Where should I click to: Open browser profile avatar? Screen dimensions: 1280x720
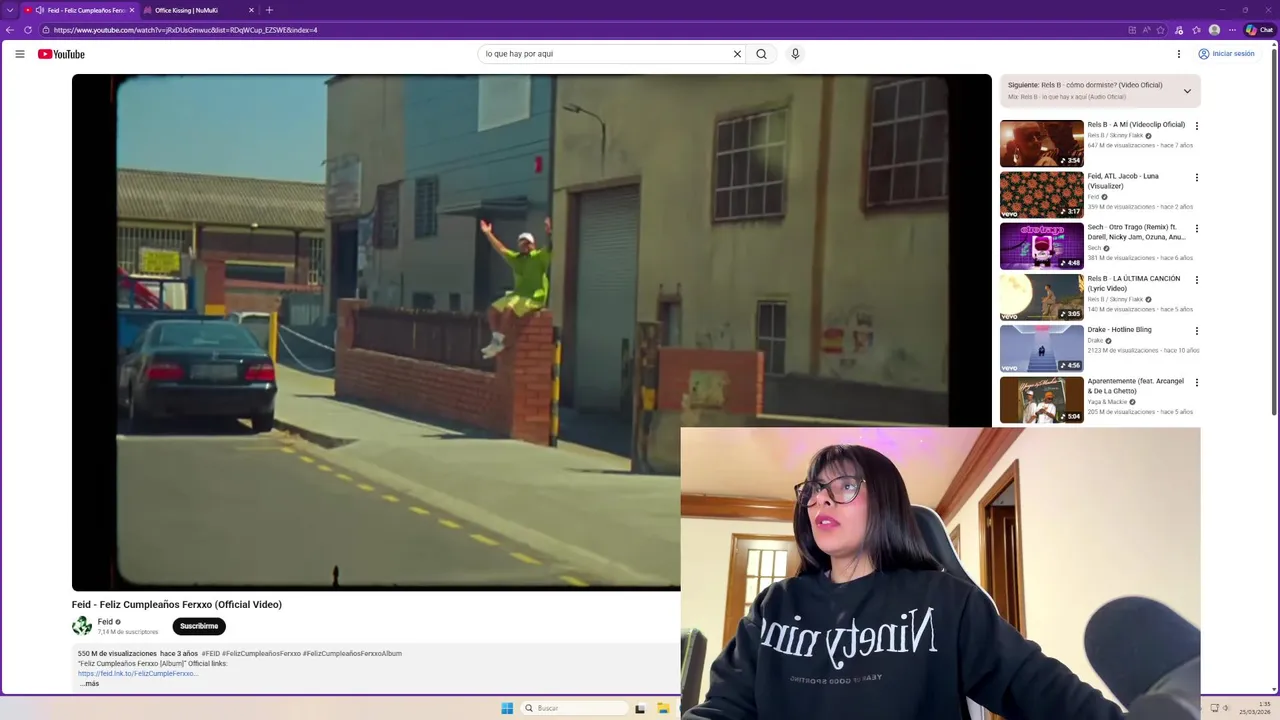click(1214, 30)
